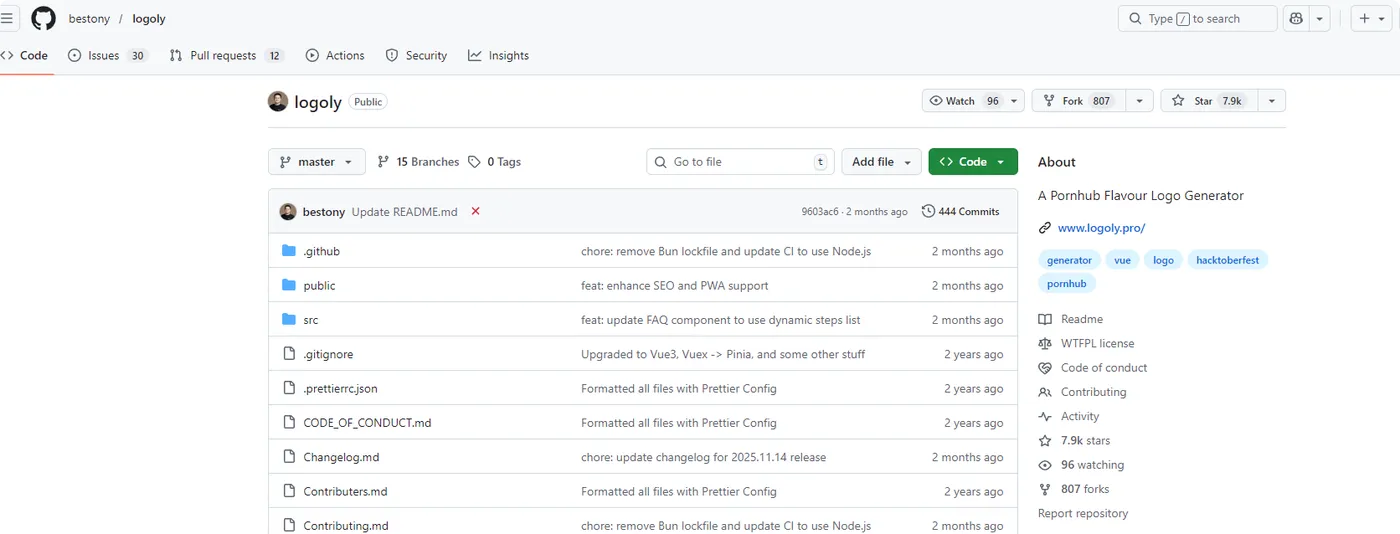Expand the Add file dropdown
This screenshot has width=1400, height=534.
pos(881,162)
